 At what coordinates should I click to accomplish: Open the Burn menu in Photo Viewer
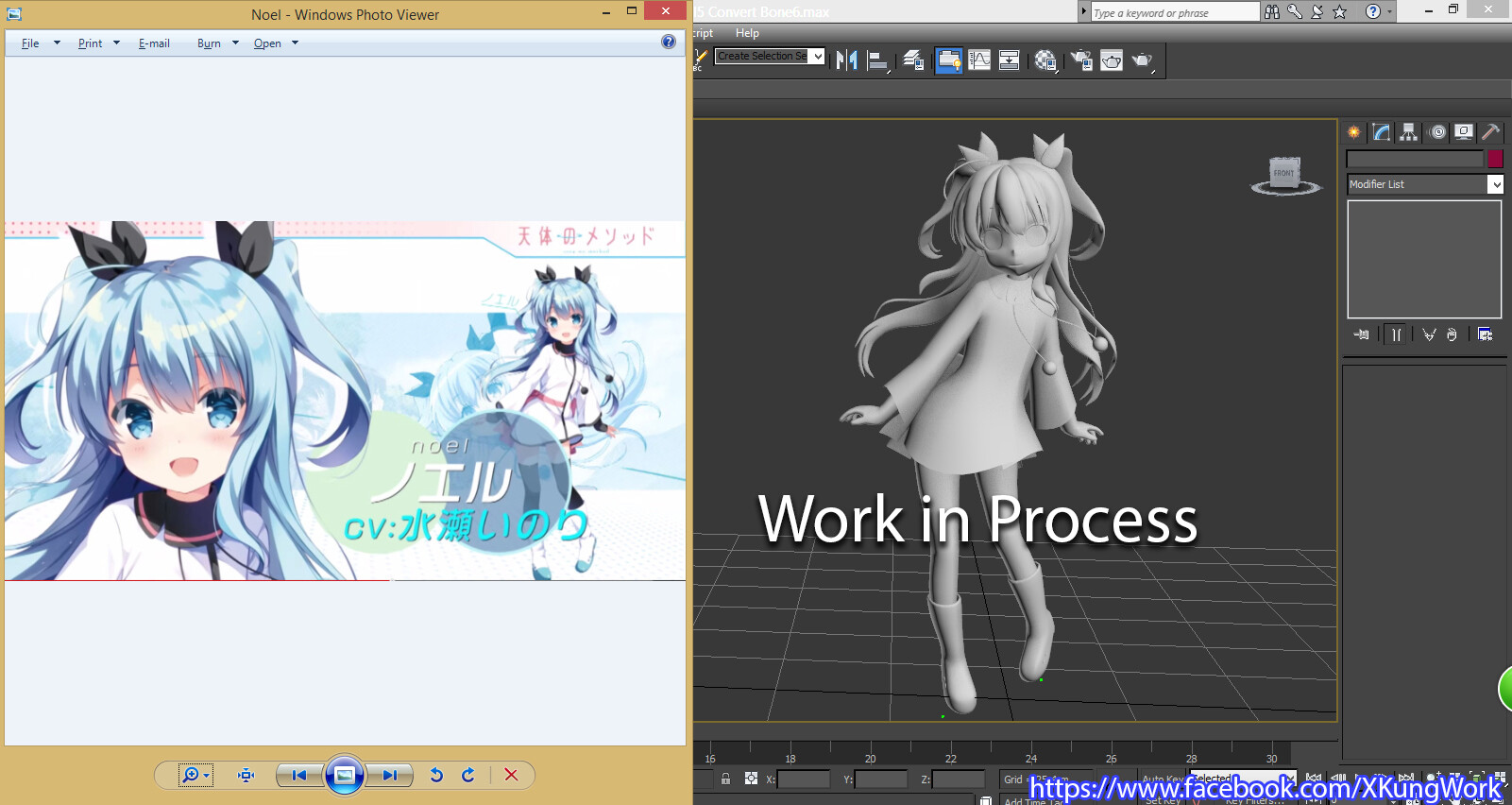coord(217,43)
